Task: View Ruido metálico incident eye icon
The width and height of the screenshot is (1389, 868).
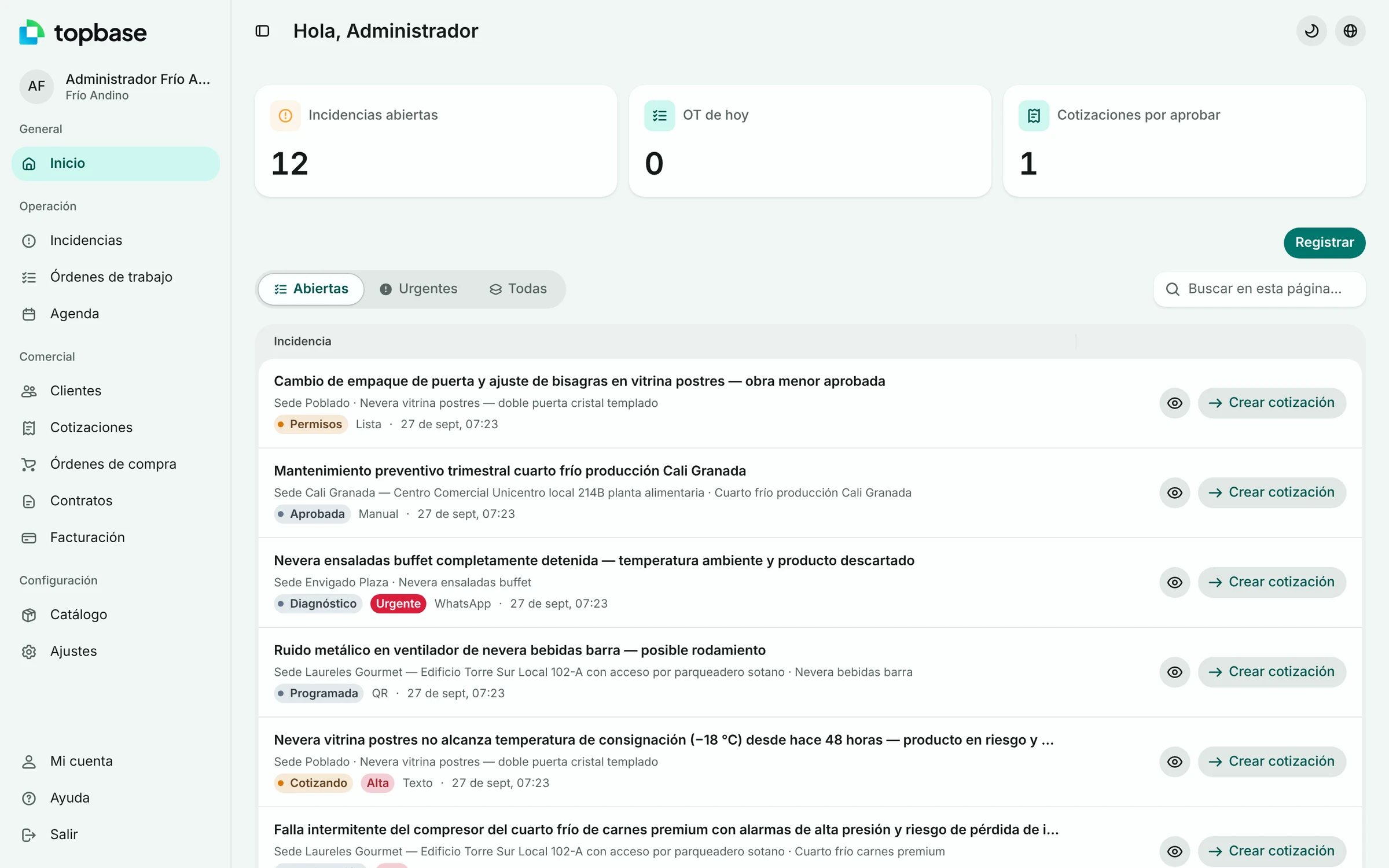Action: pos(1174,672)
